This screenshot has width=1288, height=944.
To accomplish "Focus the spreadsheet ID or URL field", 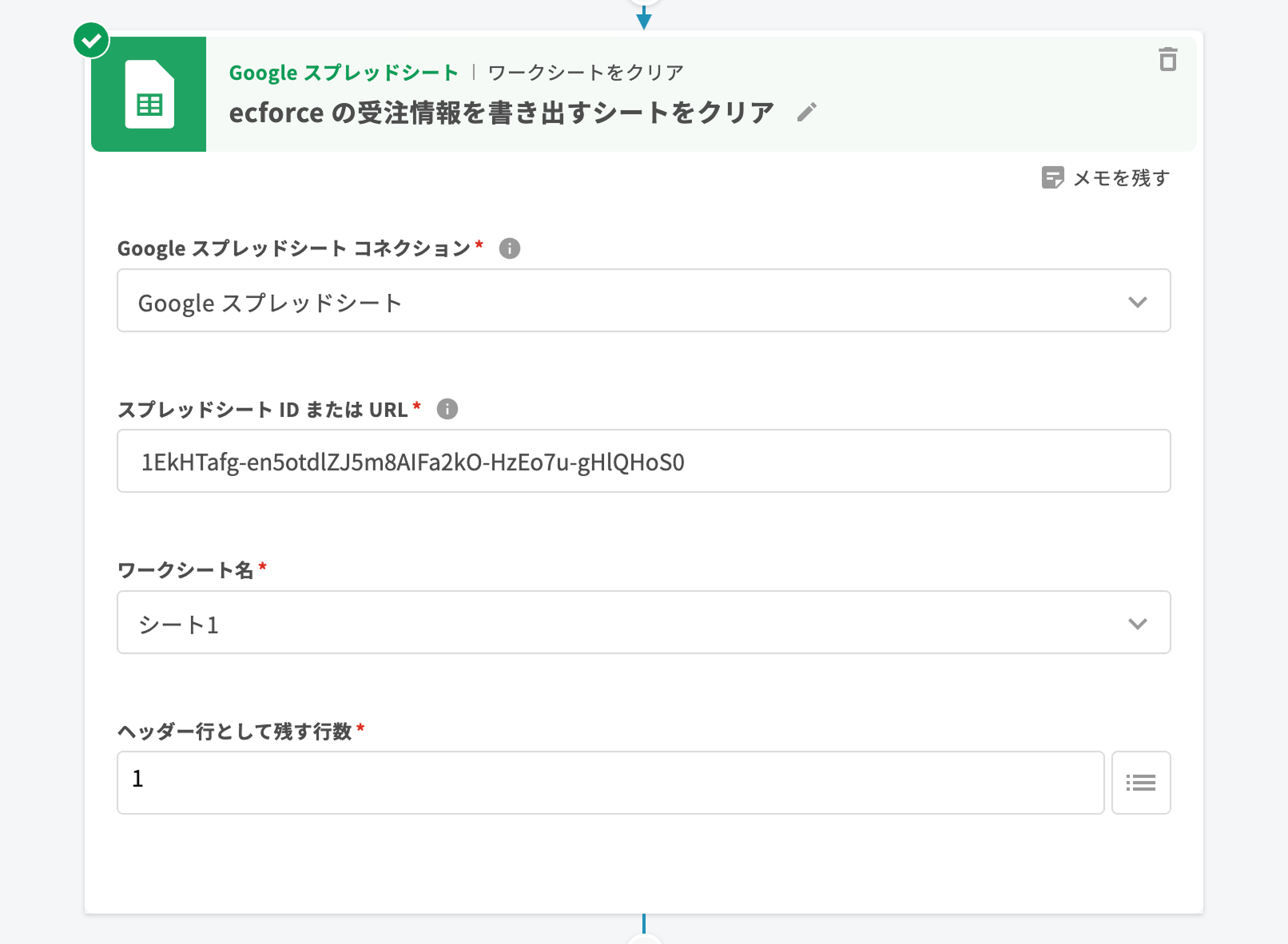I will pyautogui.click(x=643, y=462).
